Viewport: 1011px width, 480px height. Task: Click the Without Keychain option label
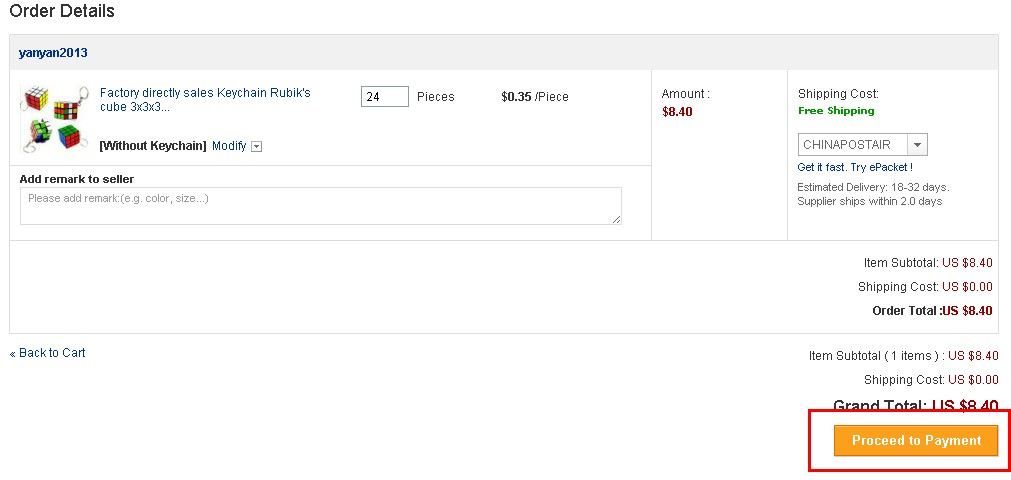[x=153, y=146]
